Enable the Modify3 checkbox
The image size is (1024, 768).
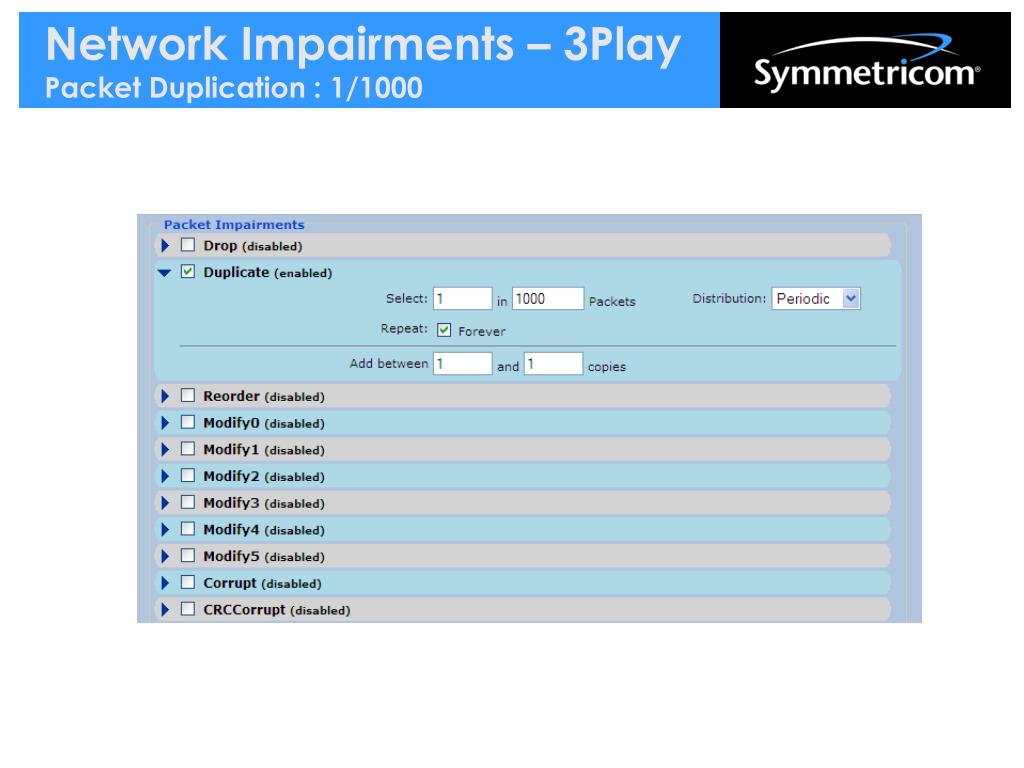(188, 502)
